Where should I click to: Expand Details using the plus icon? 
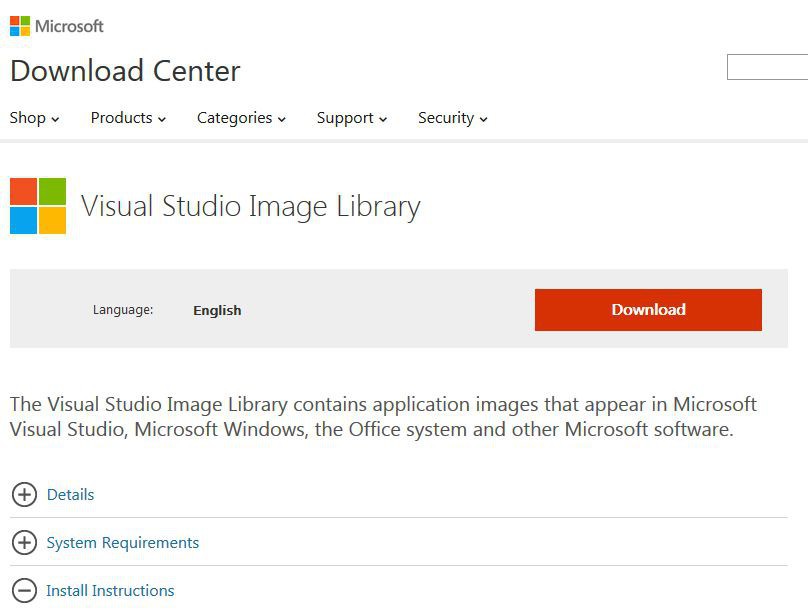pos(24,494)
